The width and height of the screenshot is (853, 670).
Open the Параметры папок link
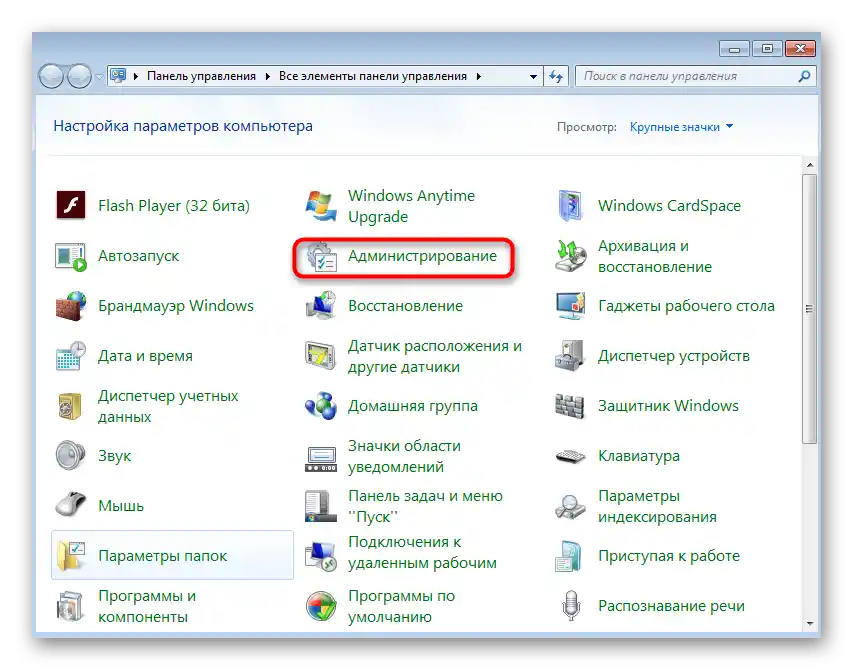click(x=163, y=556)
